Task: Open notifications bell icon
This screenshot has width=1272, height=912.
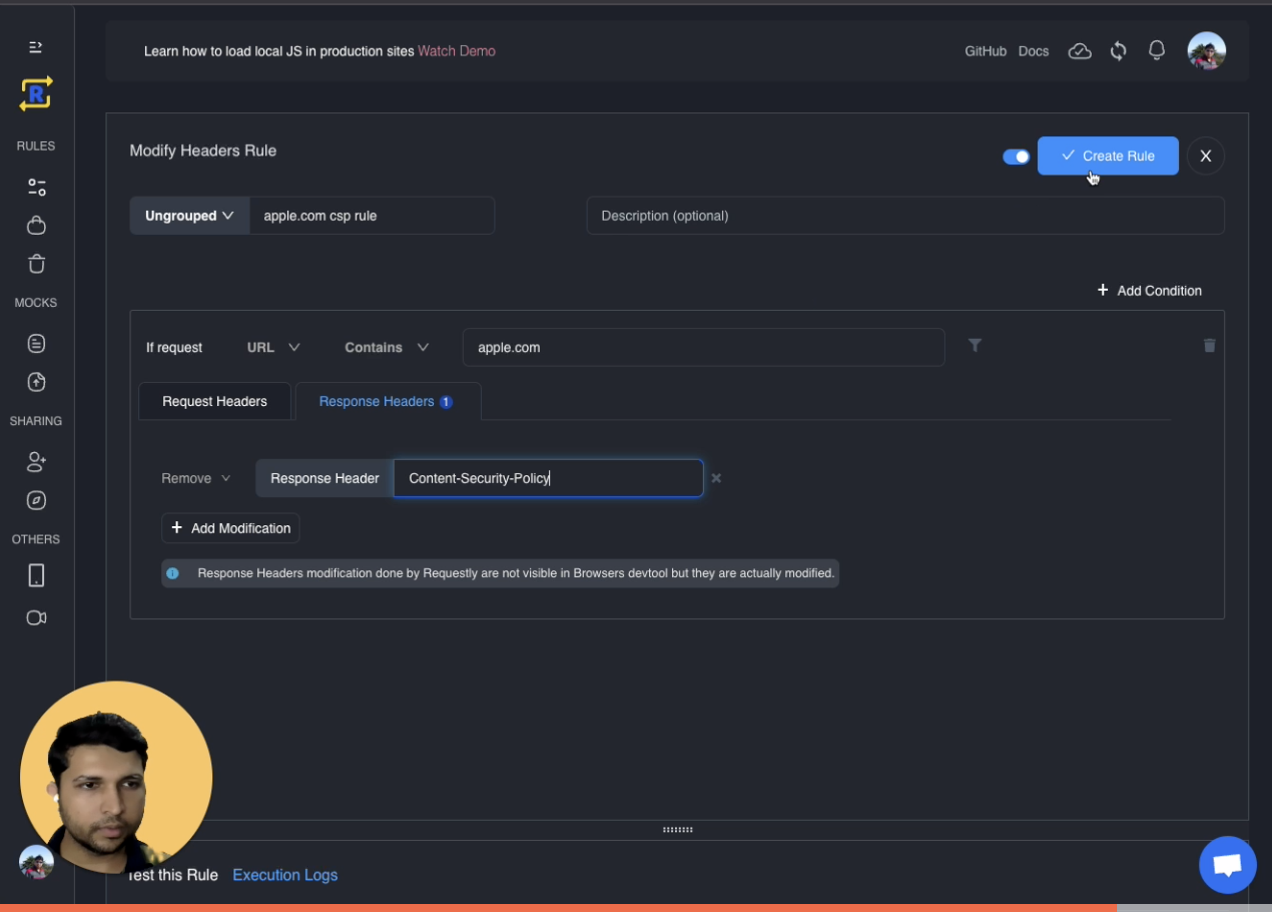Action: (1157, 50)
